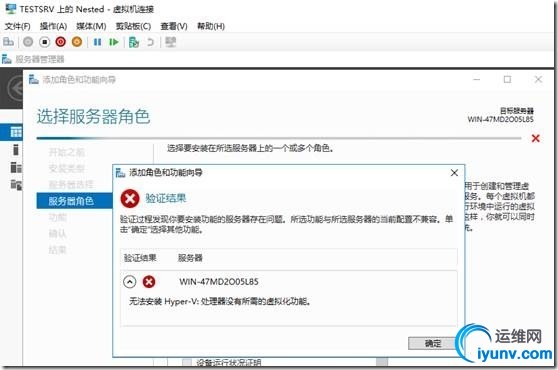
Task: Open the 操作(A) menu
Action: (53, 26)
